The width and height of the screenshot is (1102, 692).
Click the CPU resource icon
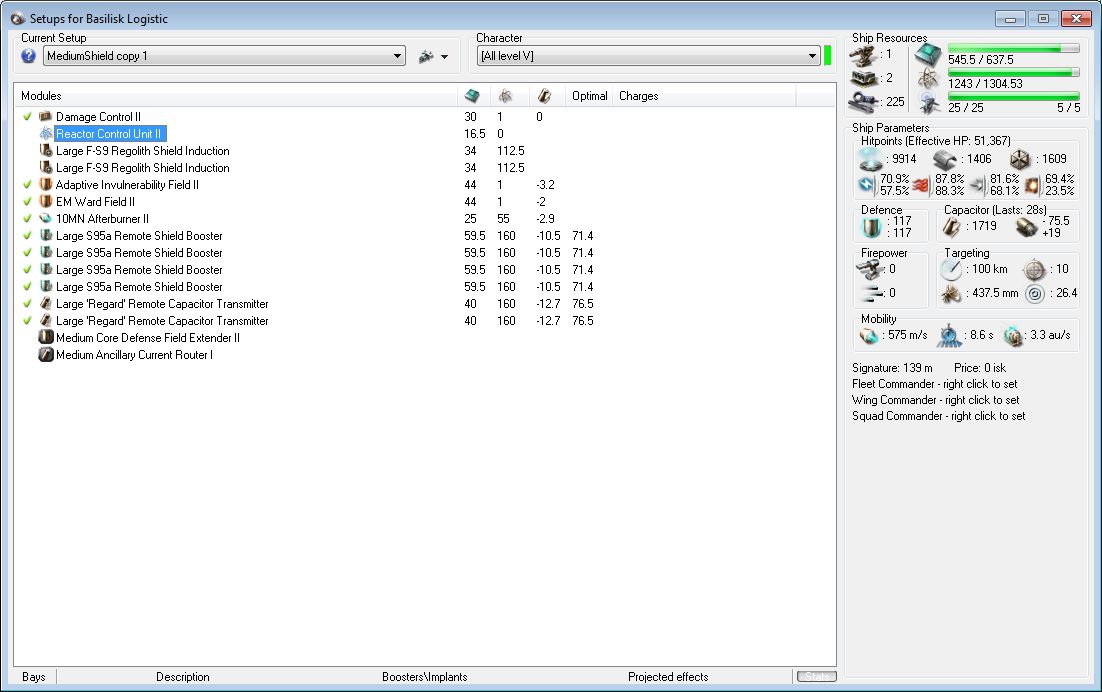click(x=928, y=55)
